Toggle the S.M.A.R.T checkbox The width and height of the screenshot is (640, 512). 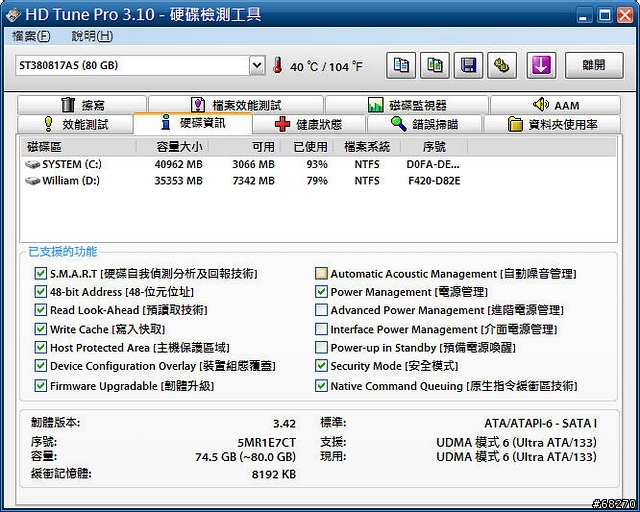[40, 273]
